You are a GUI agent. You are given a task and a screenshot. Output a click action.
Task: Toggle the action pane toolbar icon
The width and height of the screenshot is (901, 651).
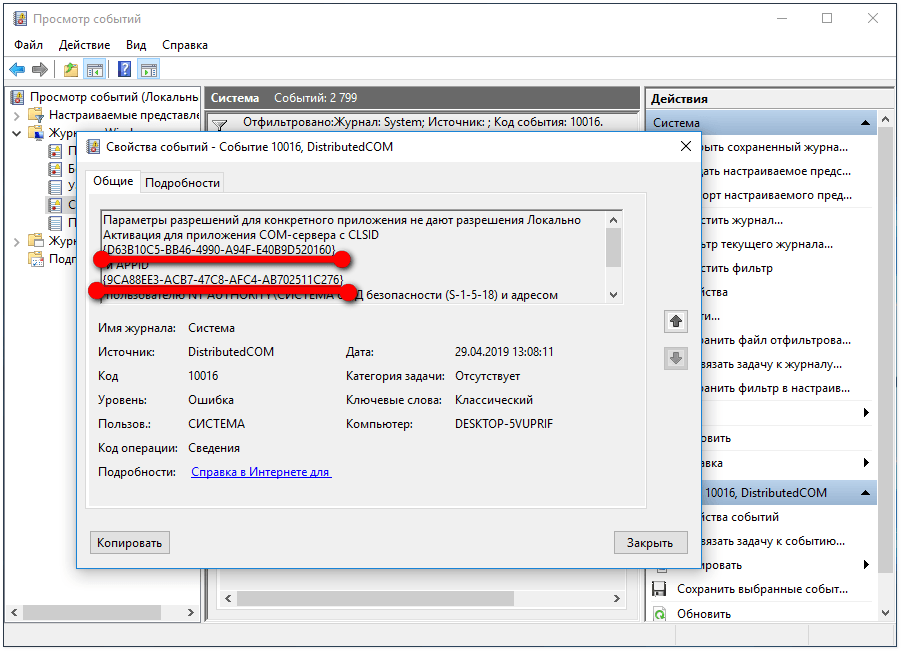point(149,70)
